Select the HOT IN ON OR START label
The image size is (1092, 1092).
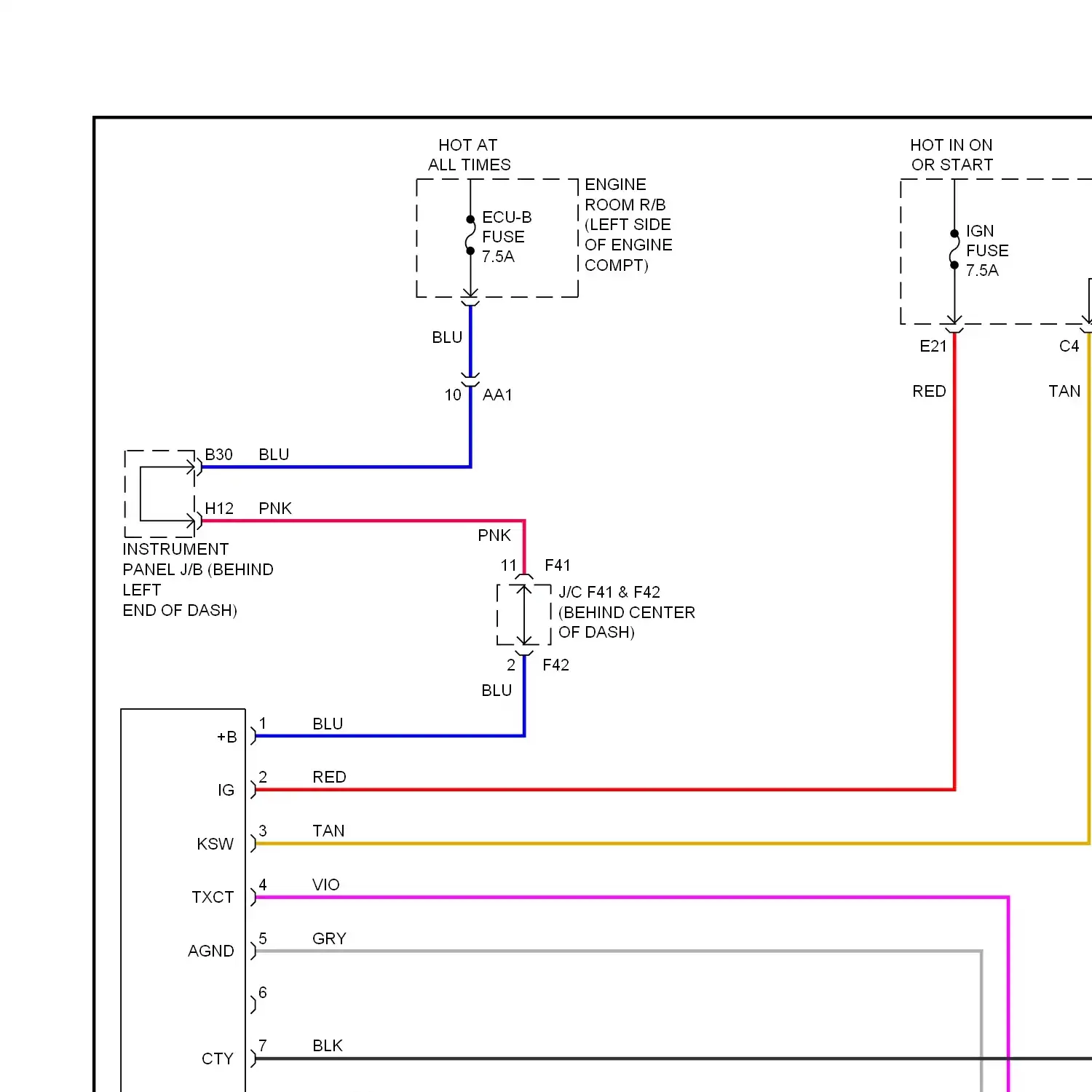point(951,155)
